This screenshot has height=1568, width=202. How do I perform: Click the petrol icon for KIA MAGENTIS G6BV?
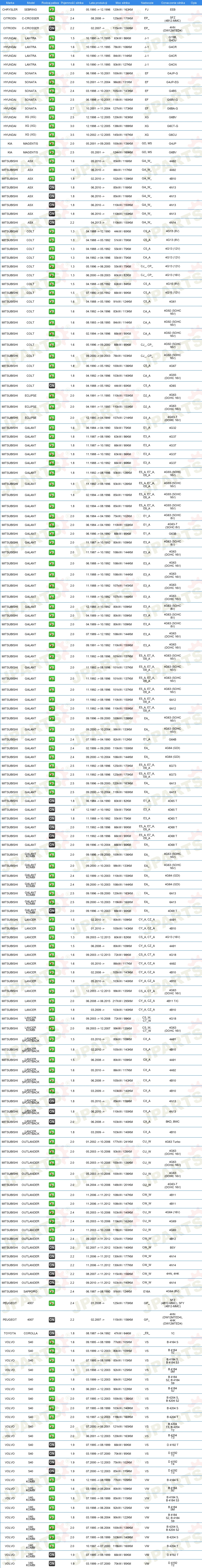coord(52,152)
